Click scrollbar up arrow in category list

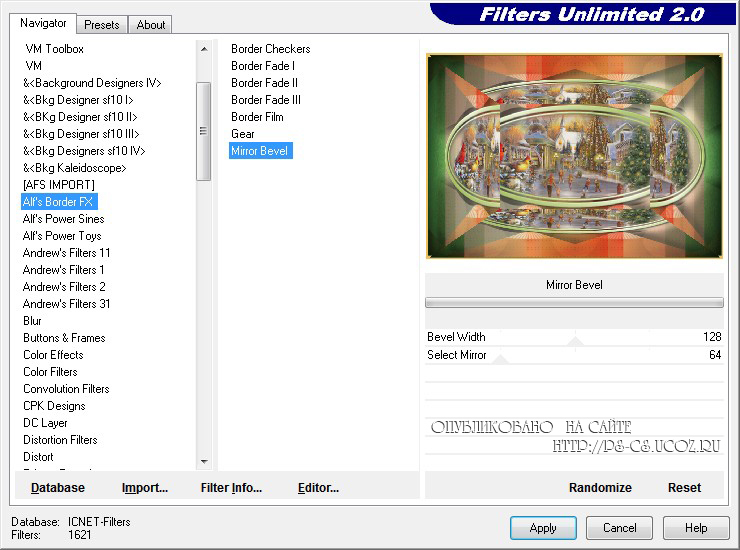[x=204, y=49]
